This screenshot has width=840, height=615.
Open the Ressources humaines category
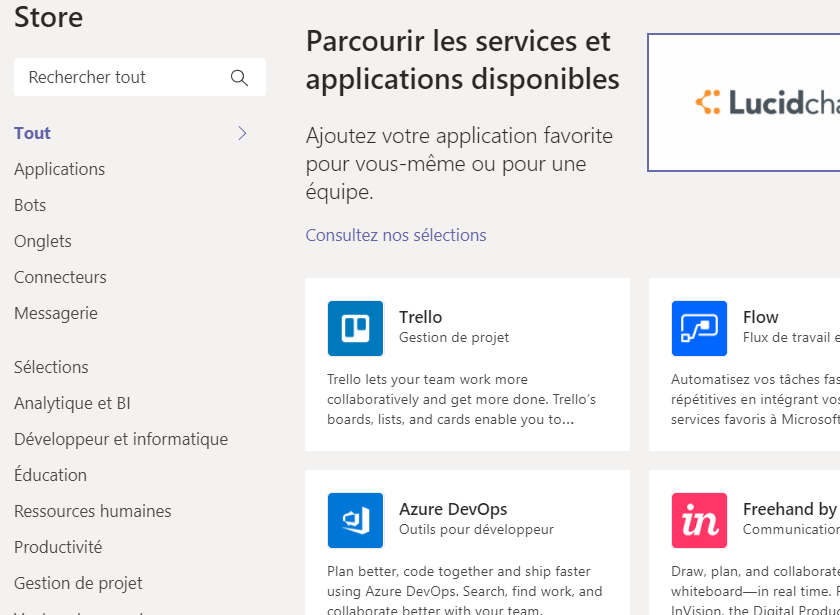tap(93, 511)
